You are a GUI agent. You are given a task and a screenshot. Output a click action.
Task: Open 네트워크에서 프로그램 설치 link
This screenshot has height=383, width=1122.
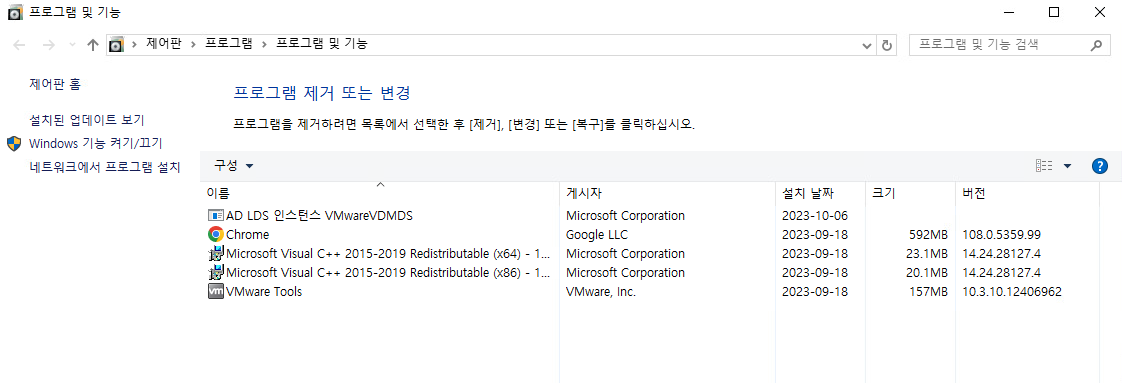point(104,167)
